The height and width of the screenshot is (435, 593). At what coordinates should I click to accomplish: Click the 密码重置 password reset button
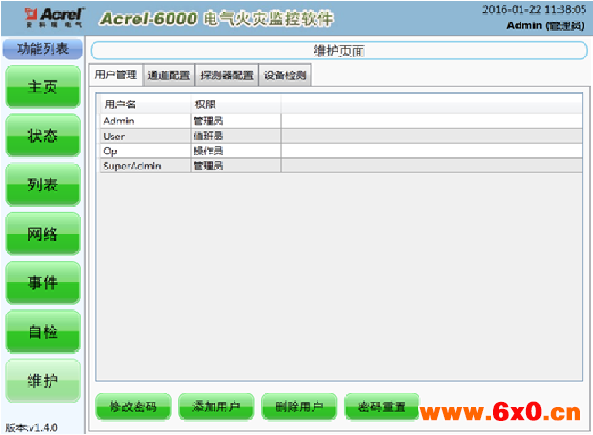pos(382,407)
